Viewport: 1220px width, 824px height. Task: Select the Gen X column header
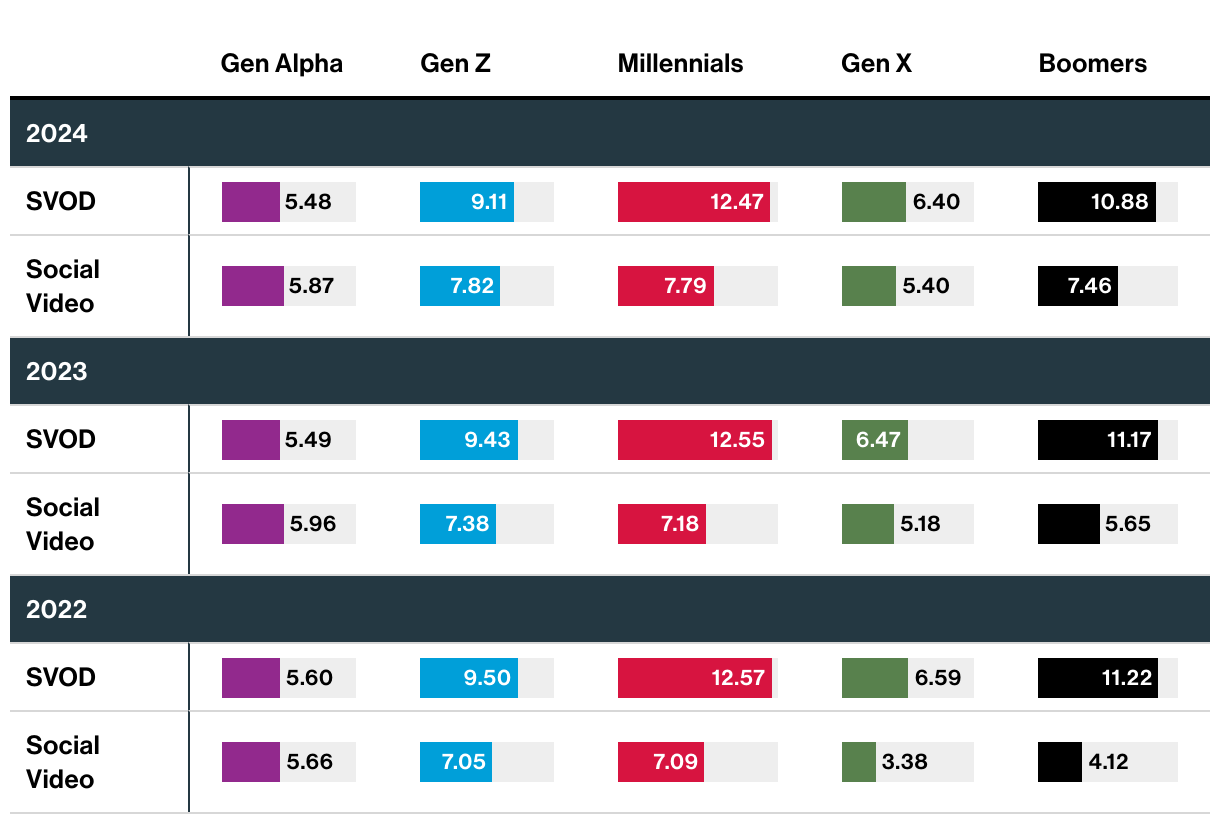coord(876,64)
